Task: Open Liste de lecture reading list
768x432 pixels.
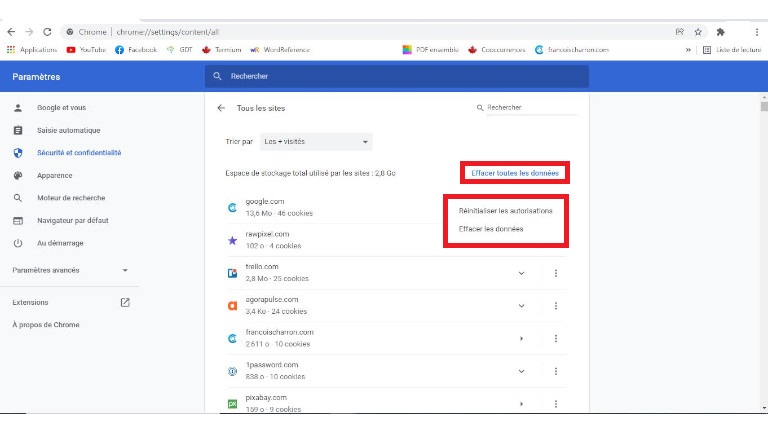Action: tap(732, 49)
